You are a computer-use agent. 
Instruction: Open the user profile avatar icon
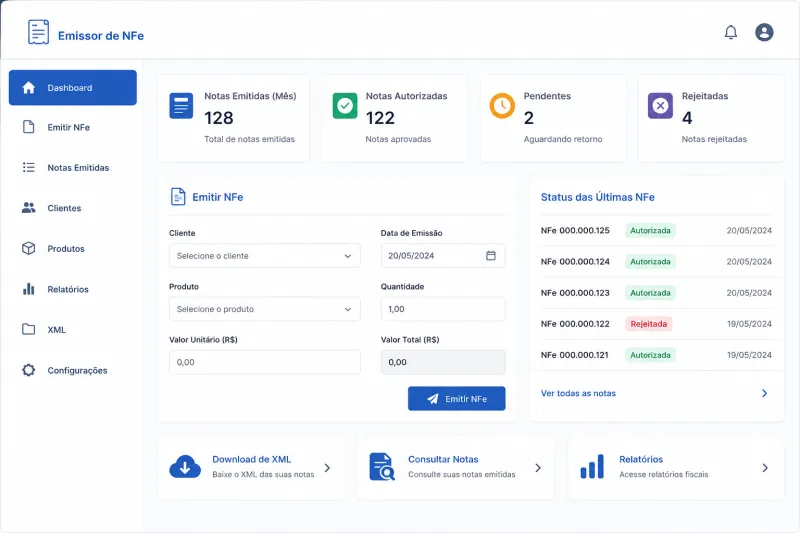pyautogui.click(x=764, y=32)
